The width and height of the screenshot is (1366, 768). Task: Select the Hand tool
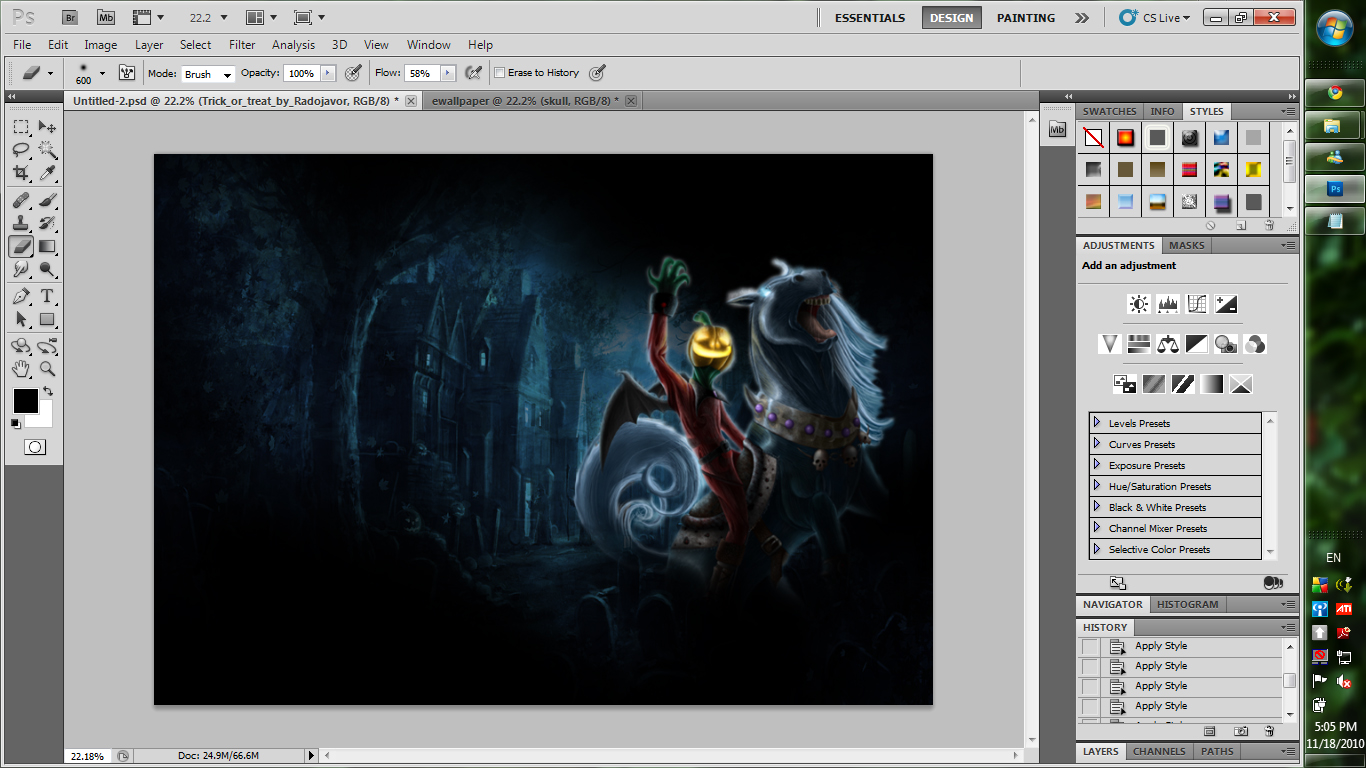click(x=21, y=370)
